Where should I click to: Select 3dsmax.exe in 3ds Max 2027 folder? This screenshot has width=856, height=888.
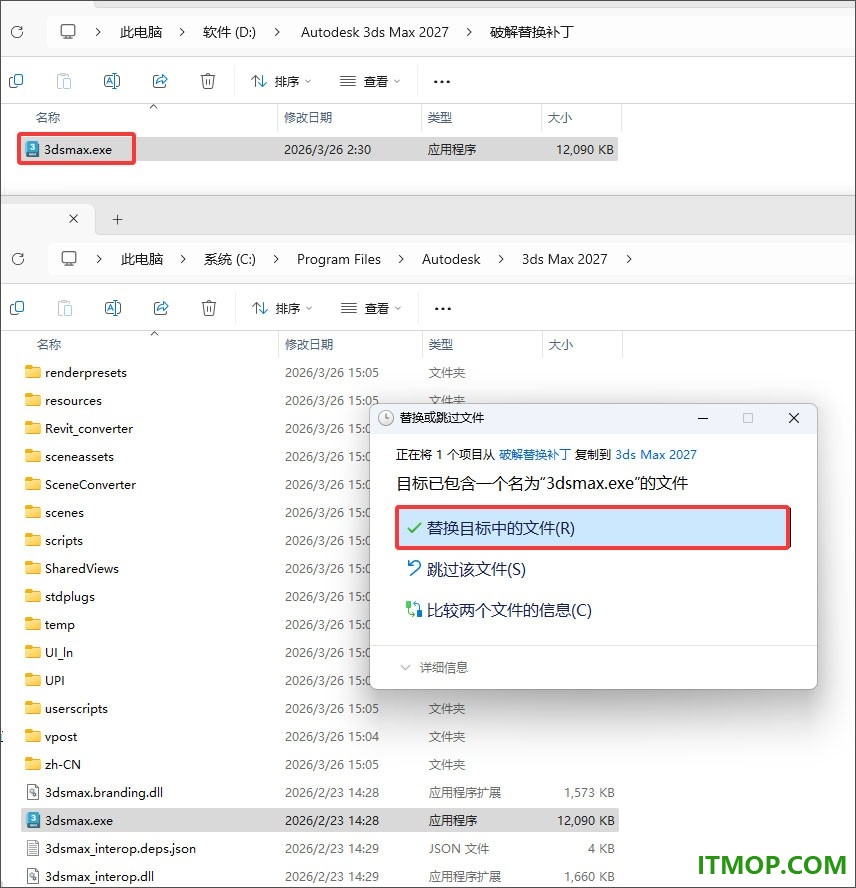coord(320,820)
